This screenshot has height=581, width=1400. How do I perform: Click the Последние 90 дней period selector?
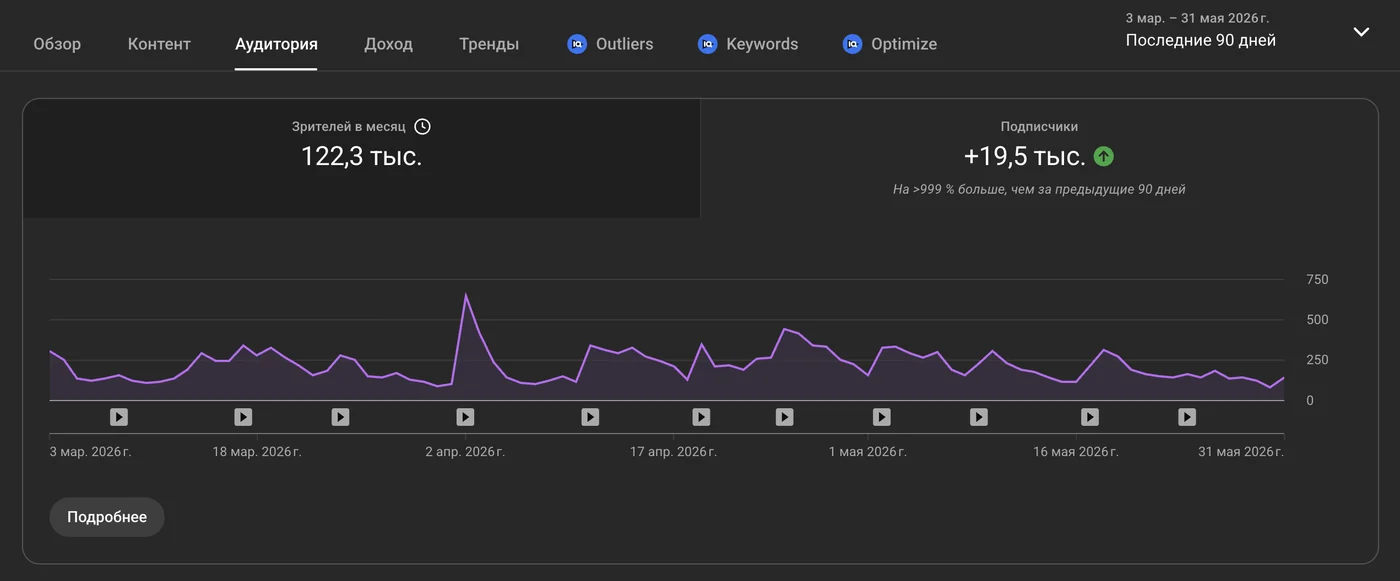click(1200, 41)
